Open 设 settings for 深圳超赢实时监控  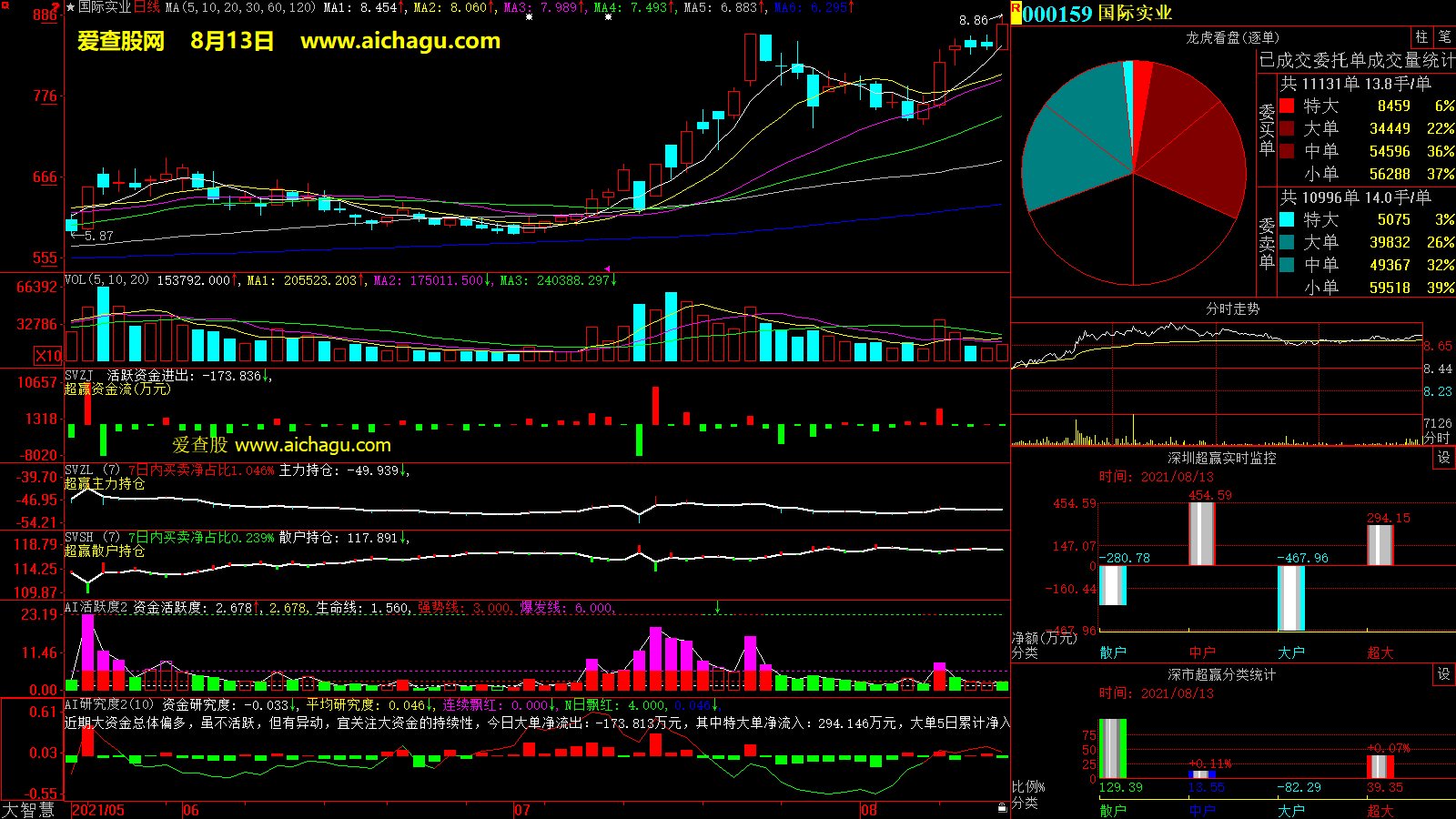pos(1443,458)
